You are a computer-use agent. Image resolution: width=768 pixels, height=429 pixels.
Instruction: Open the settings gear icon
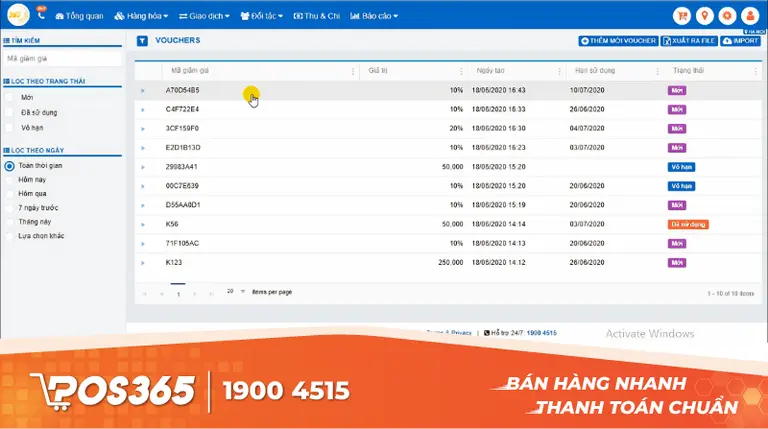727,16
